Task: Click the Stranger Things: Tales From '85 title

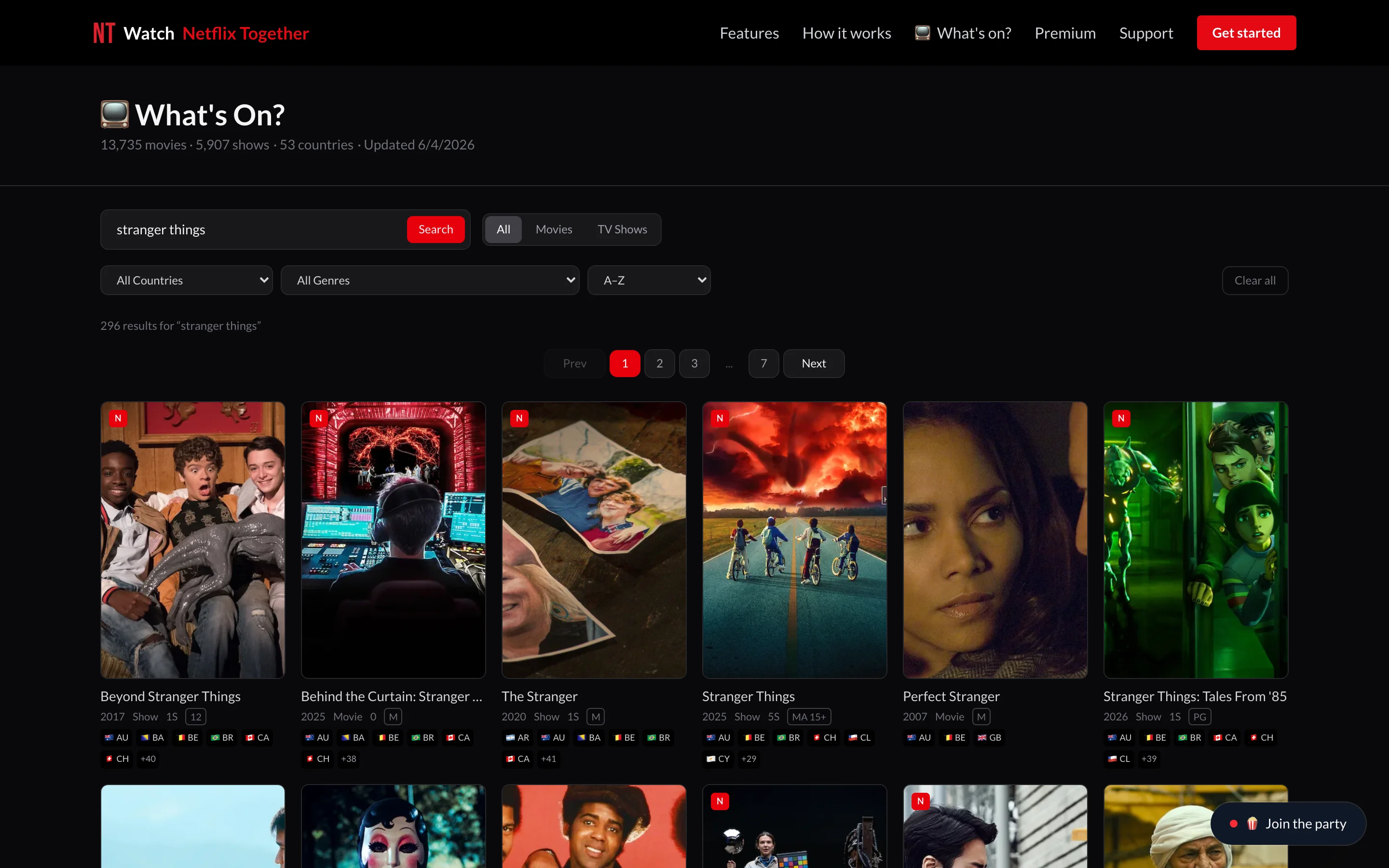Action: (x=1195, y=696)
